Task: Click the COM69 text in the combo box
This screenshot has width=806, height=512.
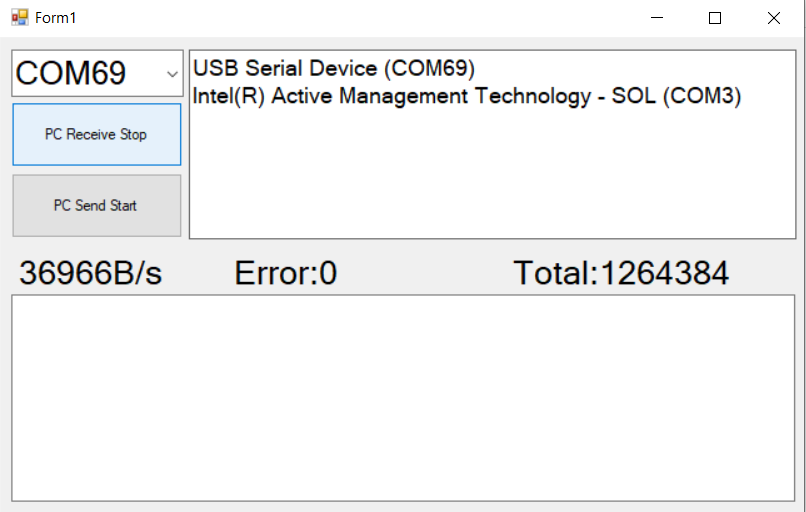Action: pyautogui.click(x=70, y=73)
